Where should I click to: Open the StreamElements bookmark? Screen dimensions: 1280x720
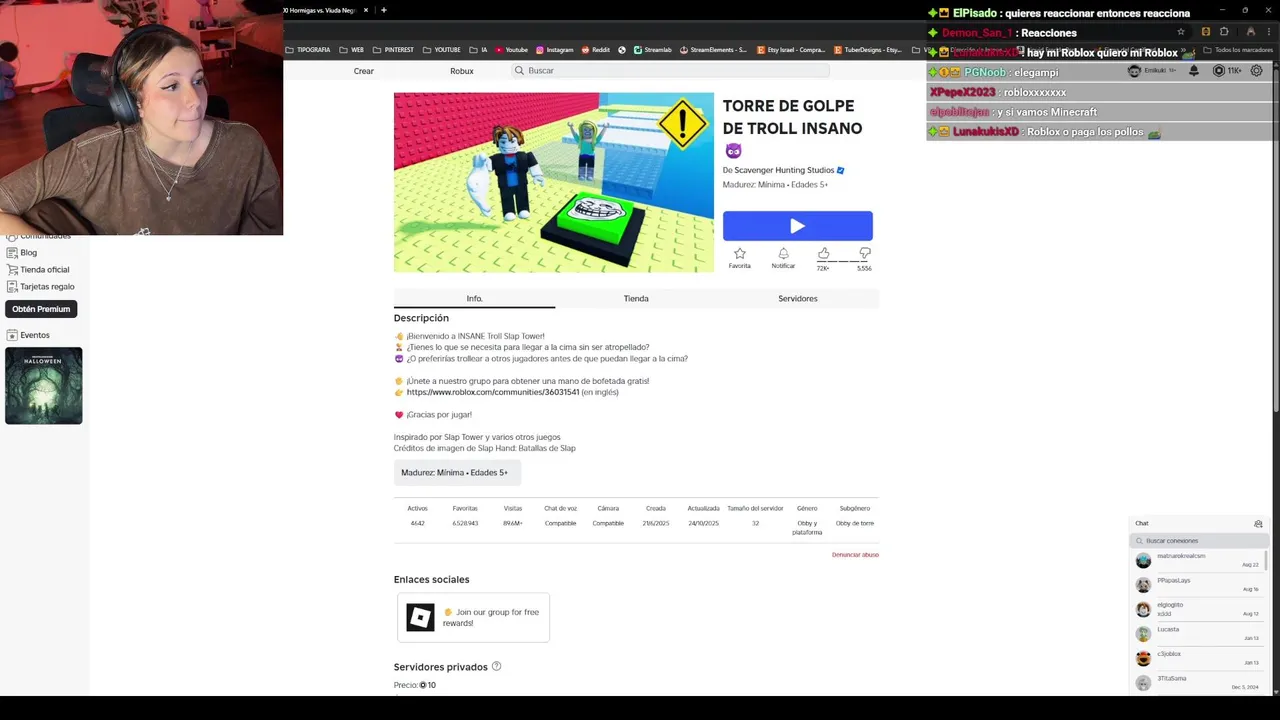pos(713,49)
